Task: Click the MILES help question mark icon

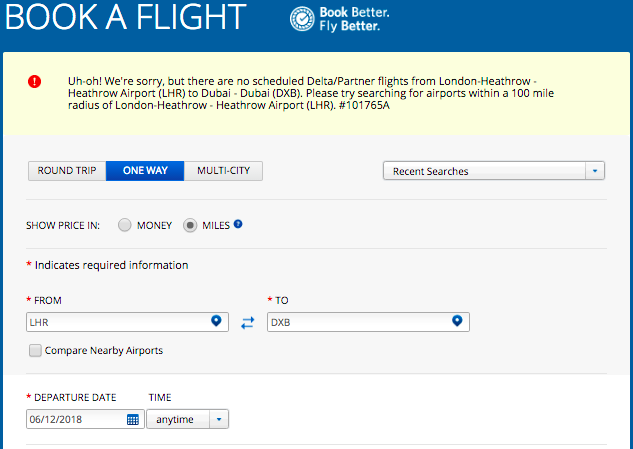Action: pos(238,224)
